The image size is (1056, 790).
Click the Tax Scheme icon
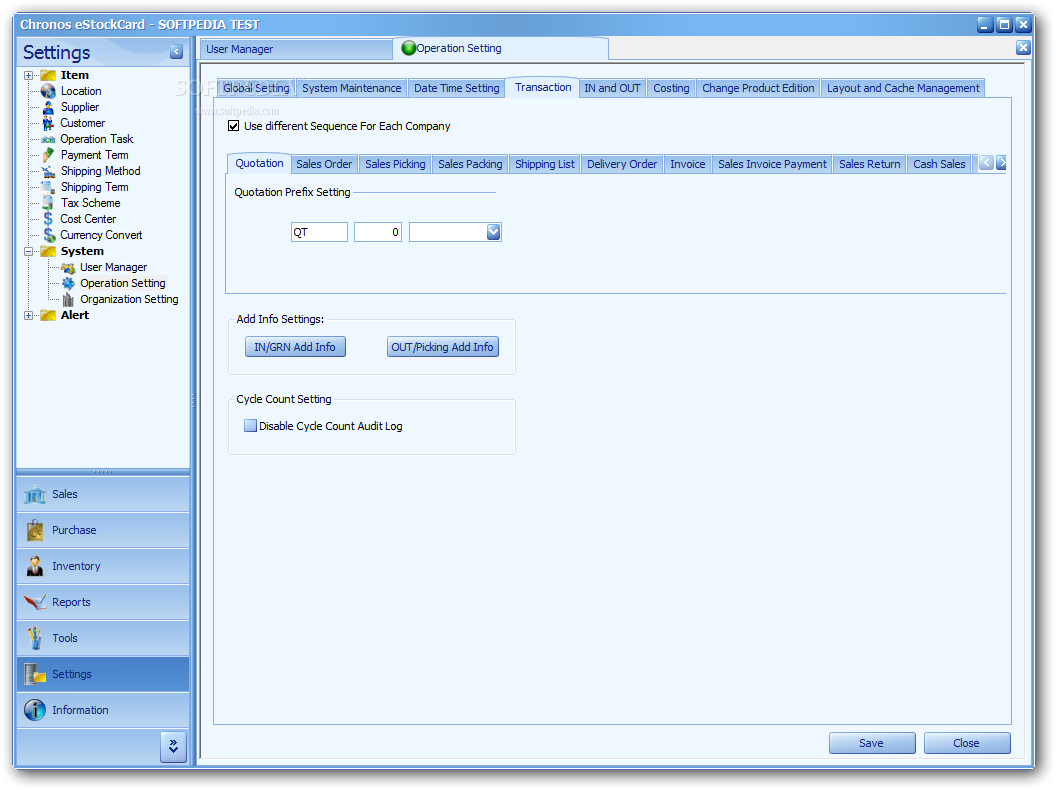click(48, 203)
